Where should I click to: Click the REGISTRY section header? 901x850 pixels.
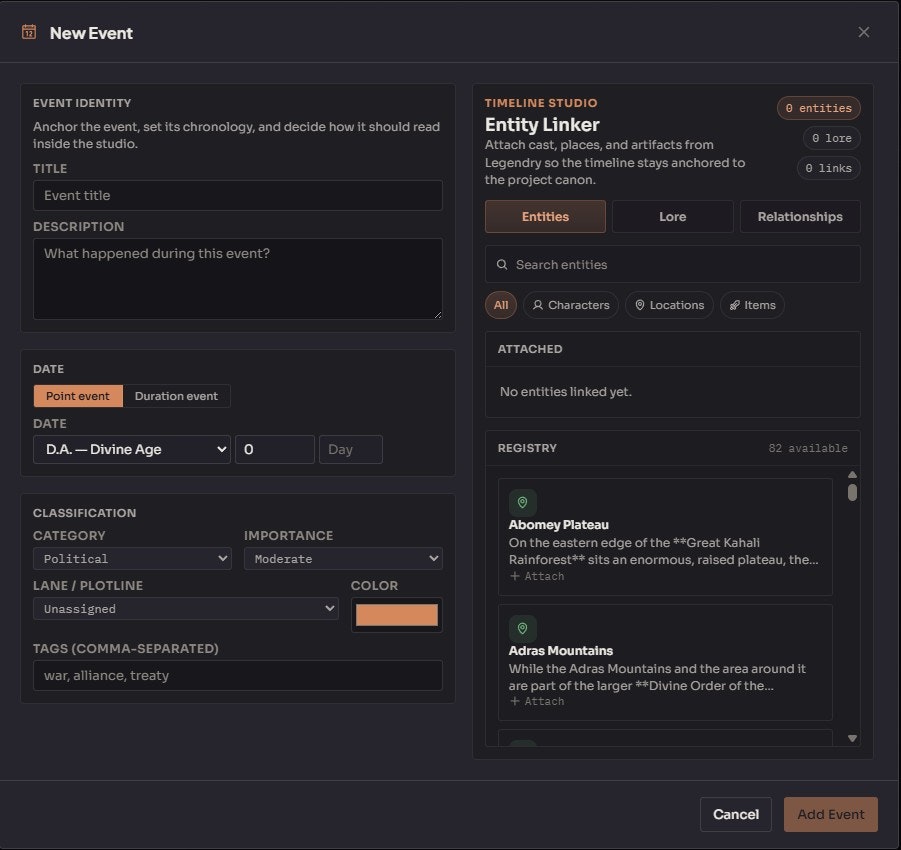click(527, 448)
